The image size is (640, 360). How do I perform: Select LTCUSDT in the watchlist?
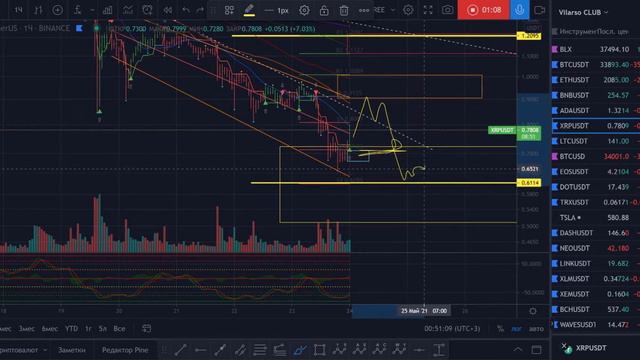[596, 141]
